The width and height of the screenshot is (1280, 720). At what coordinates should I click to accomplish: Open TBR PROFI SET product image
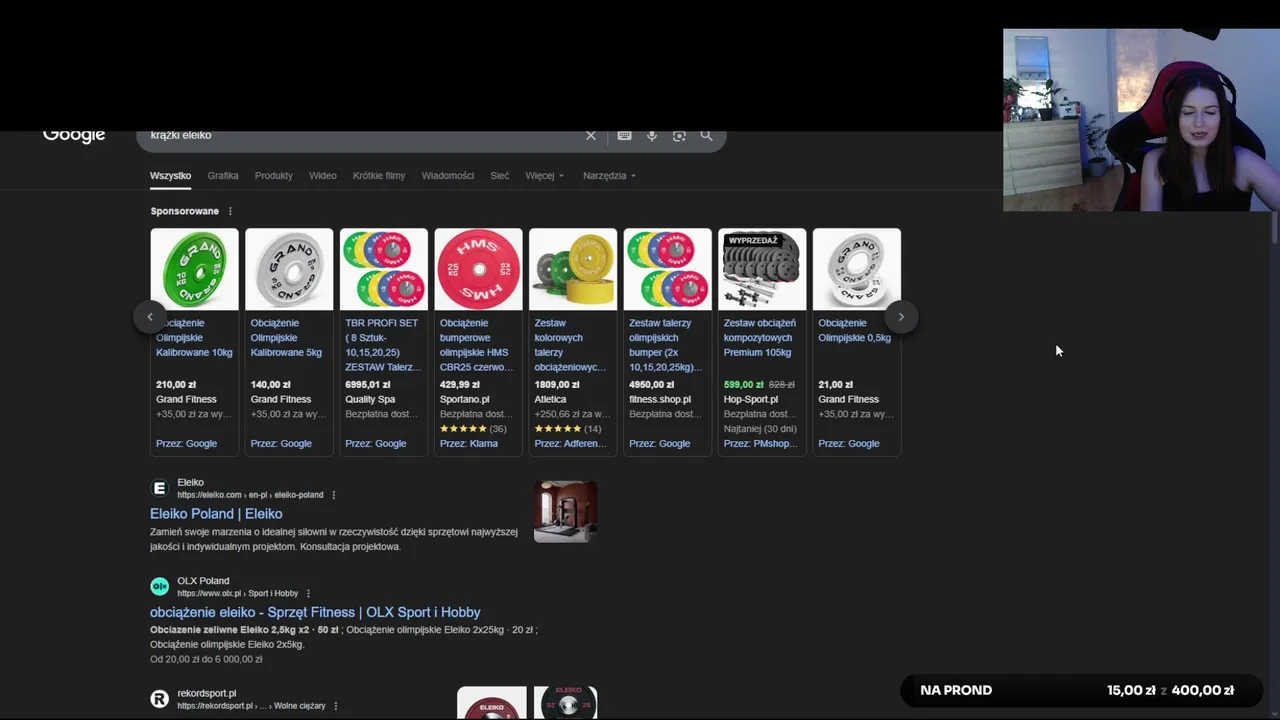click(384, 269)
